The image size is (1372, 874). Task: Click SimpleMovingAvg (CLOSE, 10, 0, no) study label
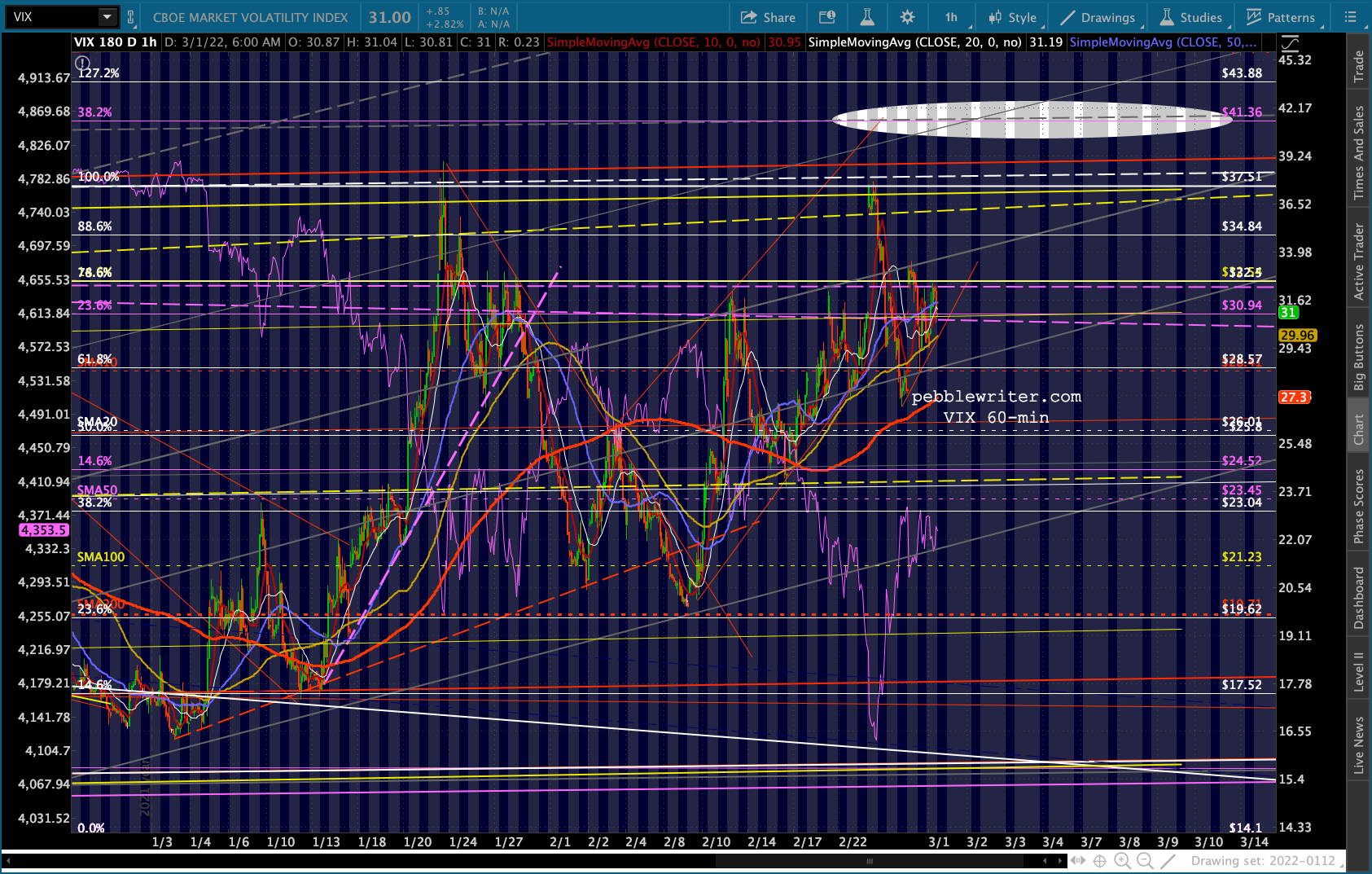point(654,42)
